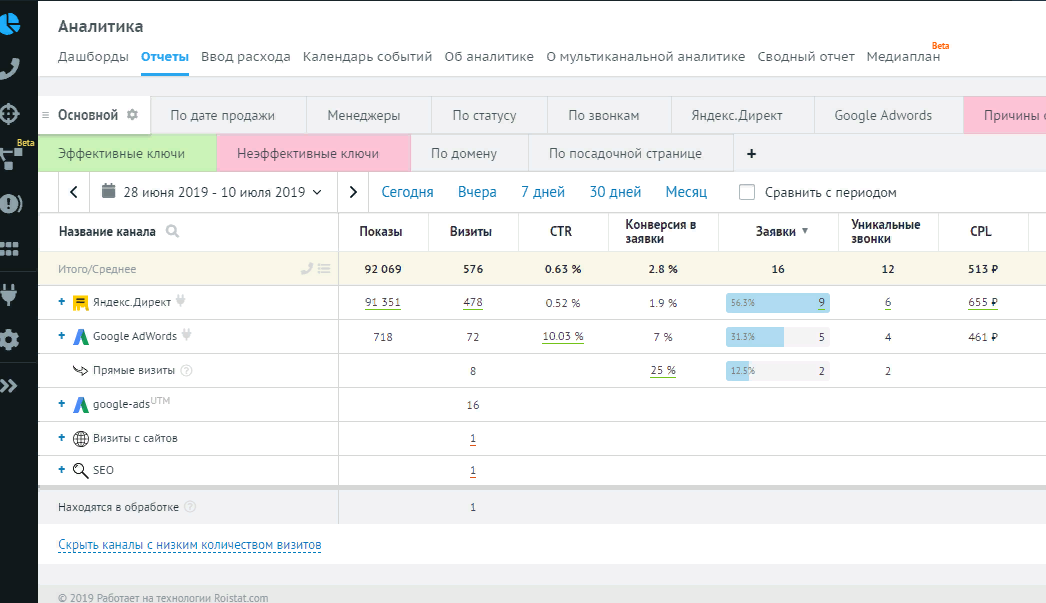This screenshot has width=1046, height=603.
Task: Switch to the Дашборды tab
Action: coord(93,57)
